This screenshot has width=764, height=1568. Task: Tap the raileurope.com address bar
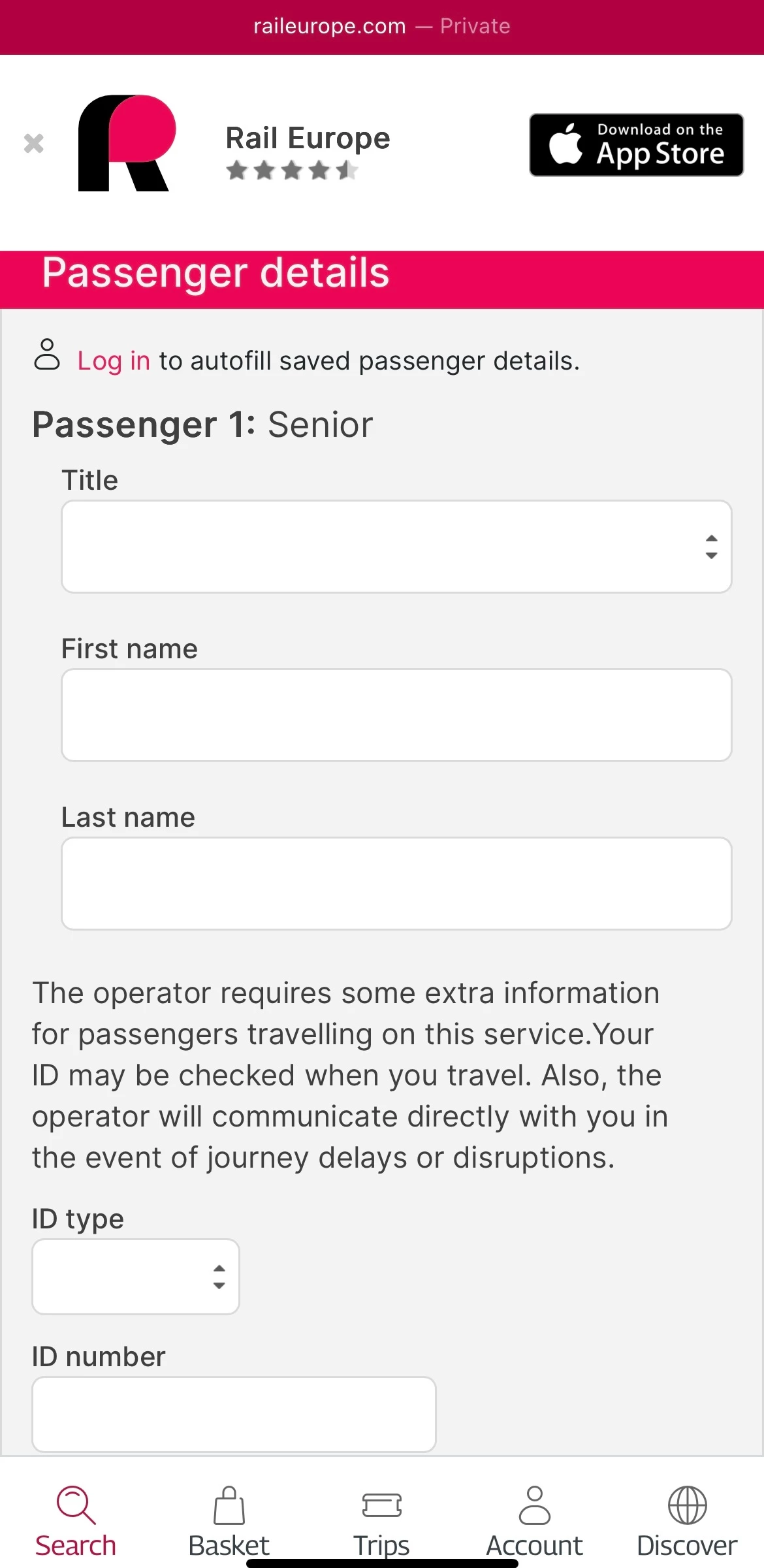(x=382, y=26)
